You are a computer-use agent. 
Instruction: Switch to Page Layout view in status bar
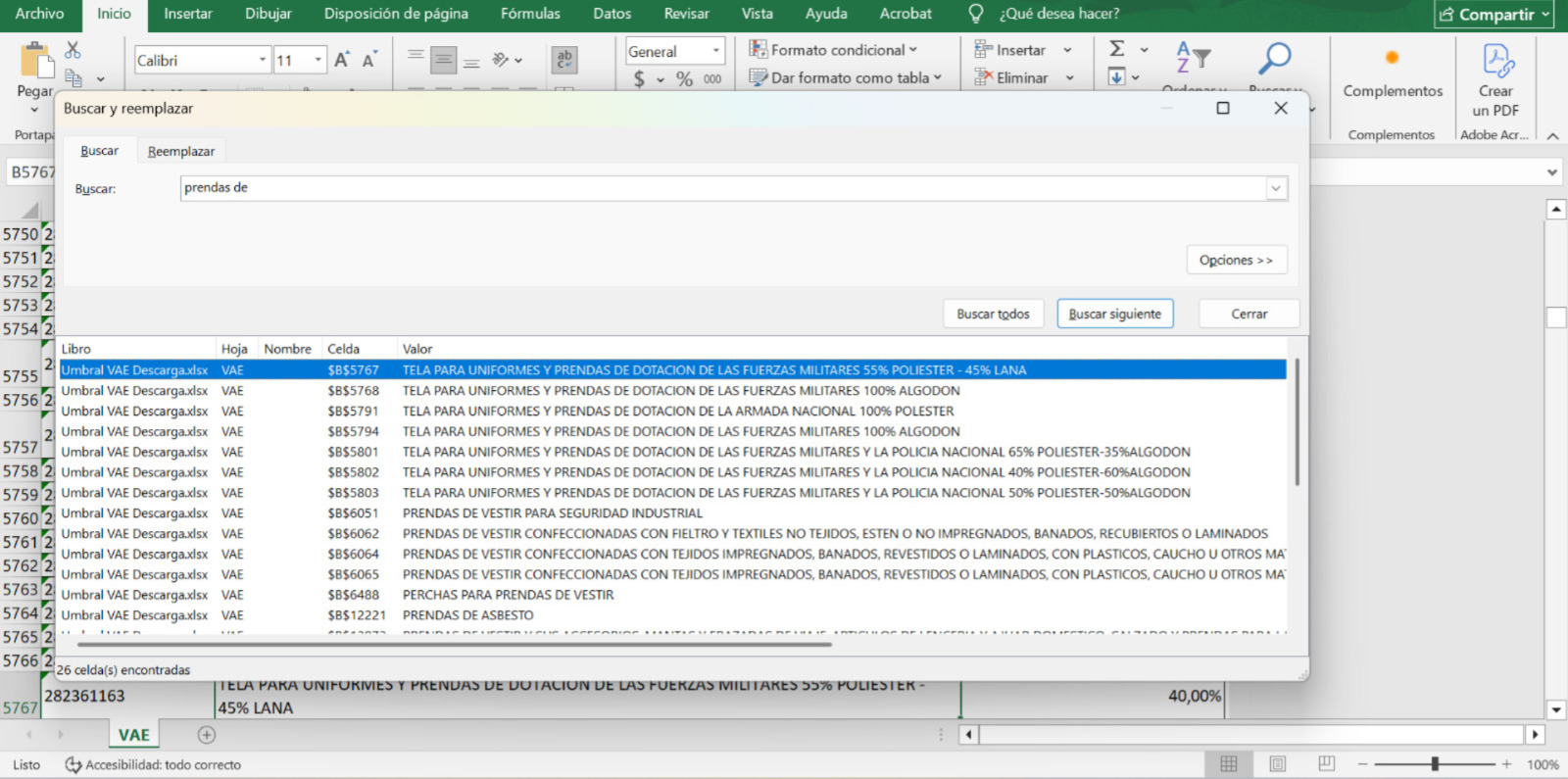(x=1277, y=764)
